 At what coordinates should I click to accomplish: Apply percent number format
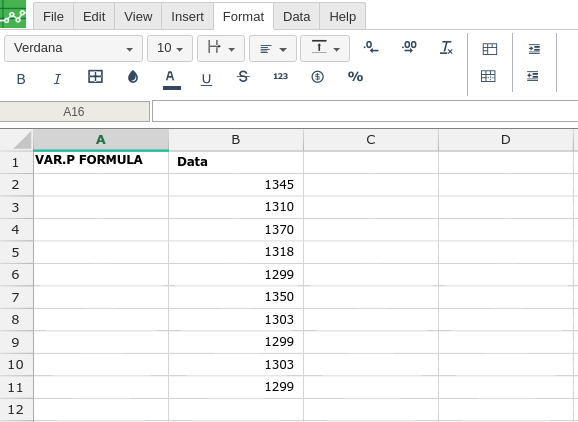[355, 77]
